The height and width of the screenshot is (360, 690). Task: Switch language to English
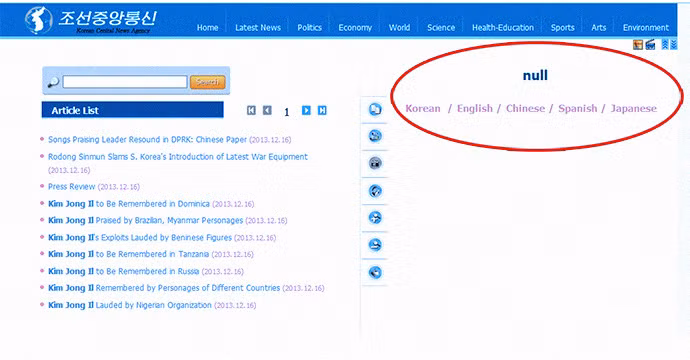pyautogui.click(x=475, y=108)
